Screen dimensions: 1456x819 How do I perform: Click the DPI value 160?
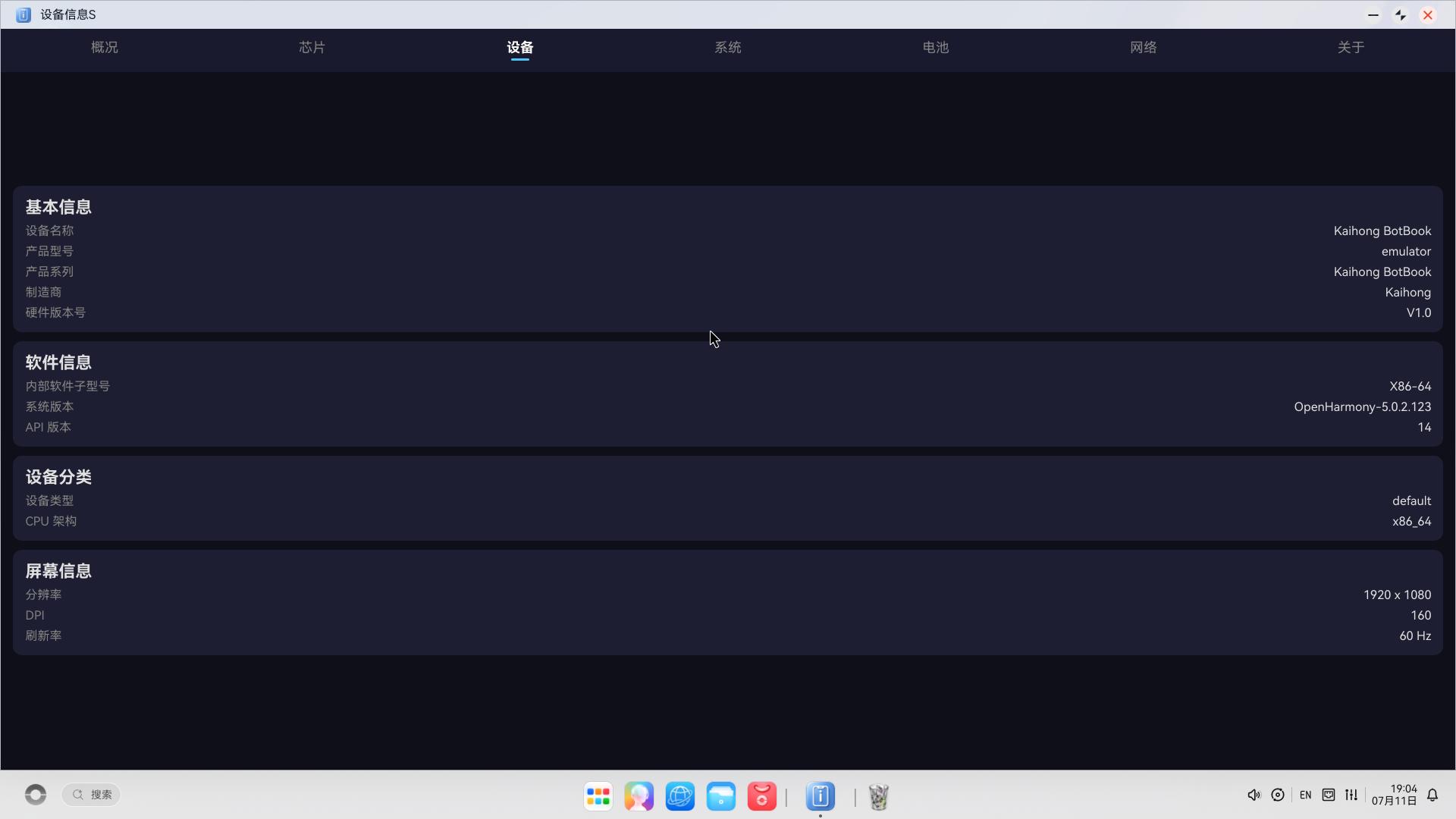pyautogui.click(x=1420, y=615)
